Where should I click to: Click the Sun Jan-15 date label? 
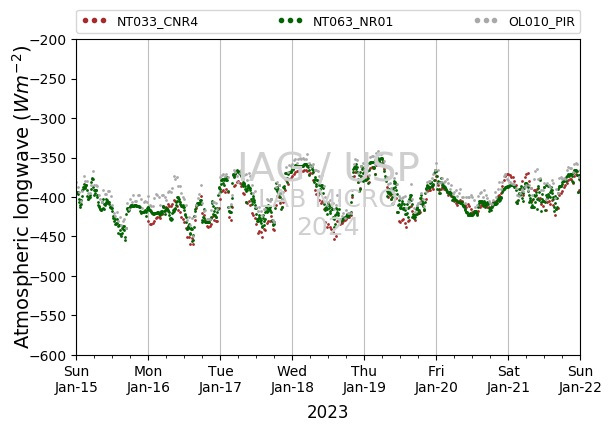76,379
